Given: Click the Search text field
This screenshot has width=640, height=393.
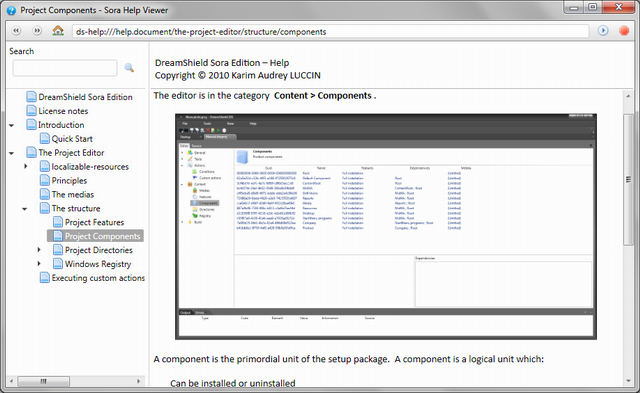Looking at the screenshot, I should (x=65, y=68).
